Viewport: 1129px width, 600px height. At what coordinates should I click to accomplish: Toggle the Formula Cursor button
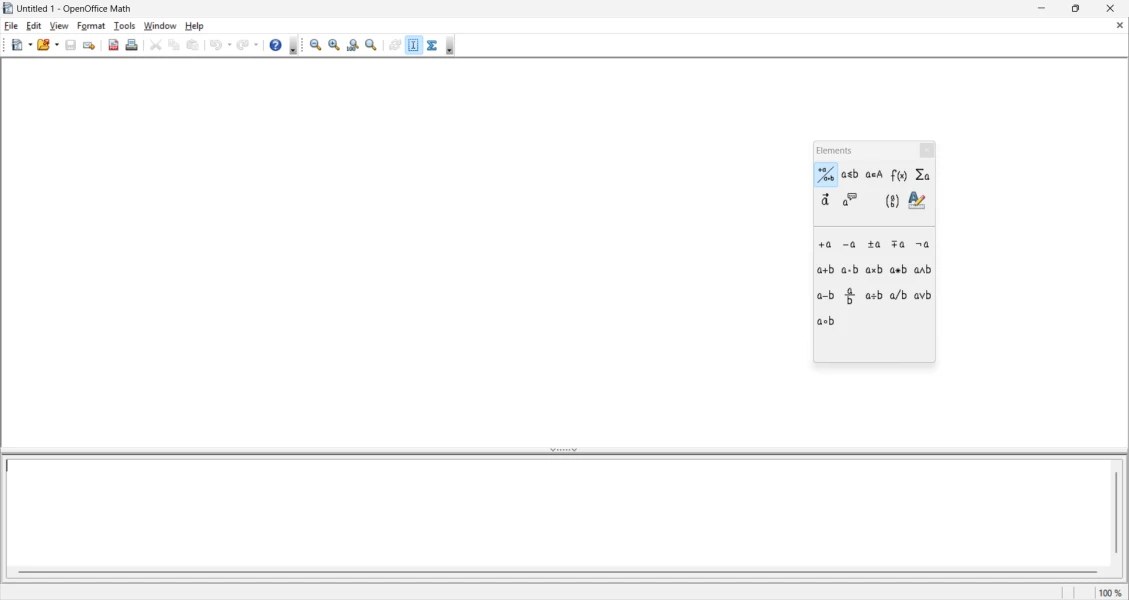tap(414, 45)
